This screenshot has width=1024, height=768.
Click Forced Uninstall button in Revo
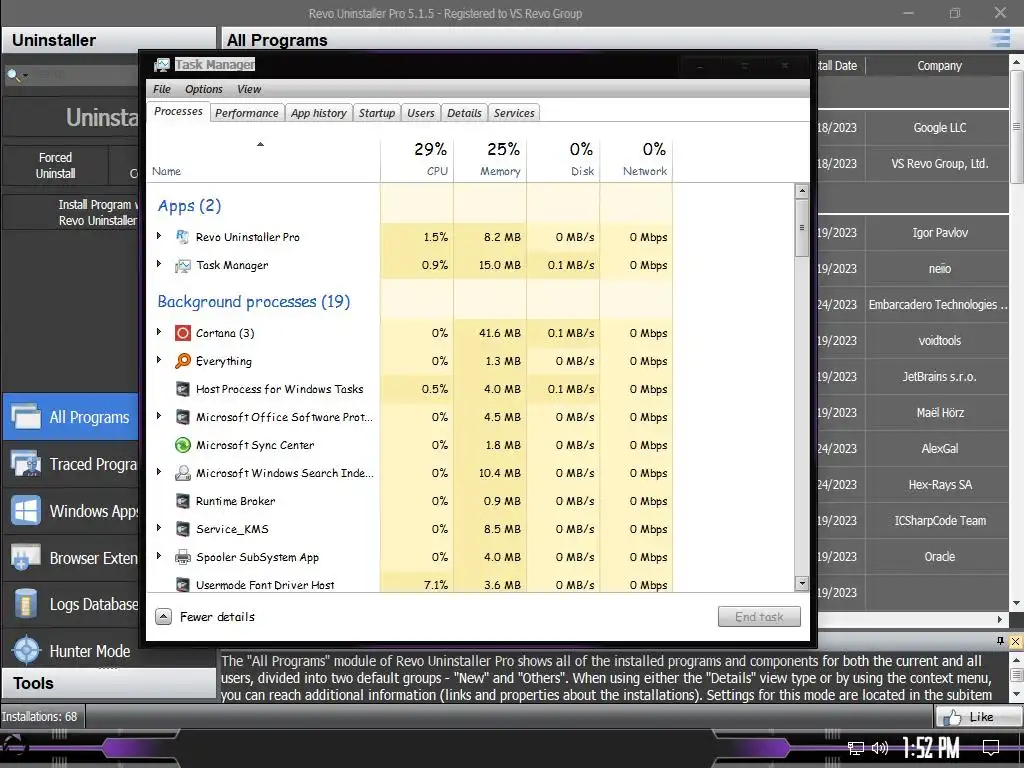pos(56,165)
